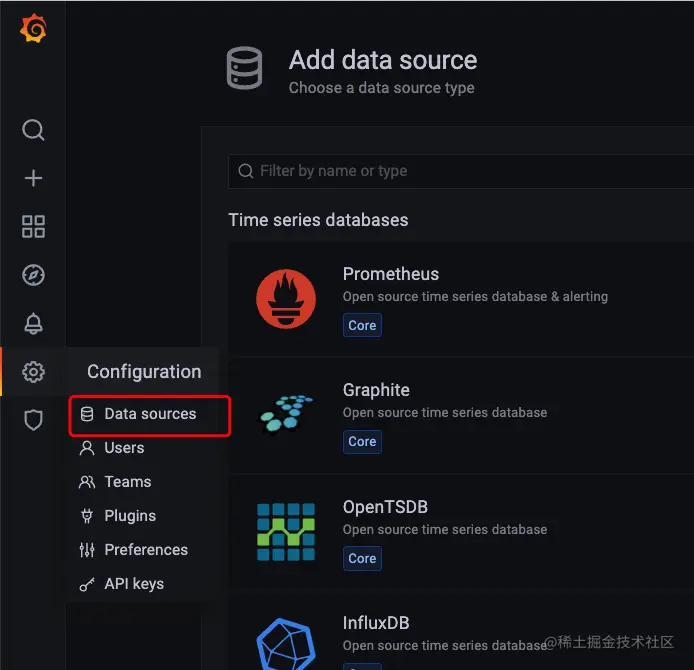Open the Server Admin shield icon
The width and height of the screenshot is (694, 670).
point(33,420)
